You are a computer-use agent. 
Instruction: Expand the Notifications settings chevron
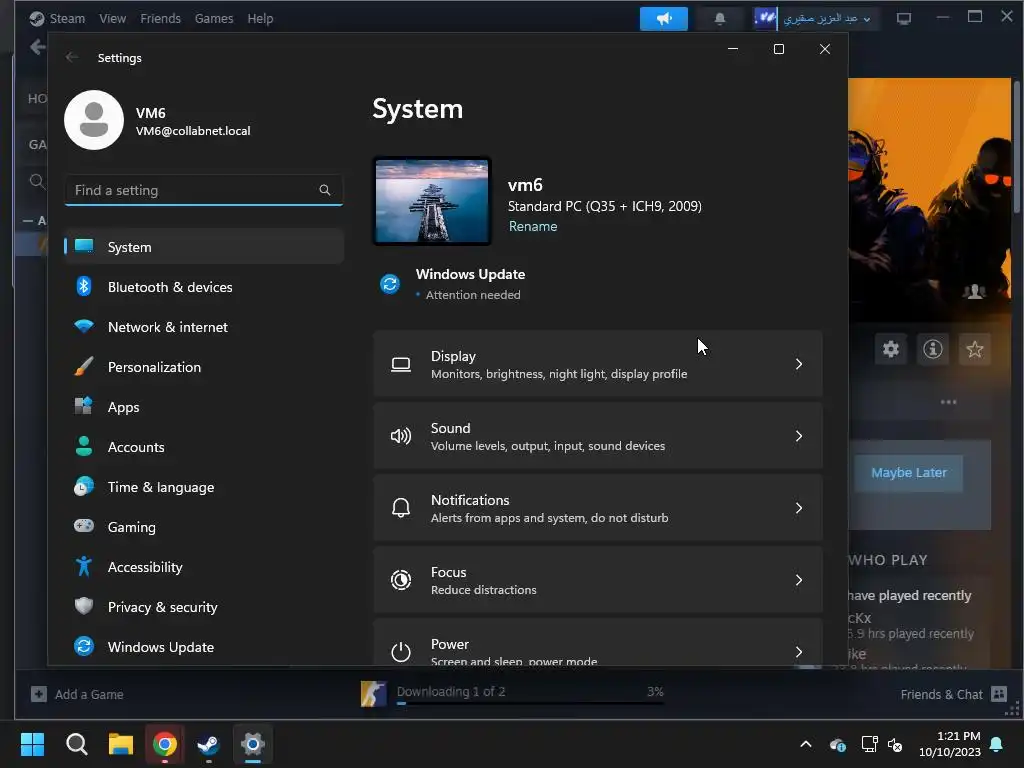(799, 507)
